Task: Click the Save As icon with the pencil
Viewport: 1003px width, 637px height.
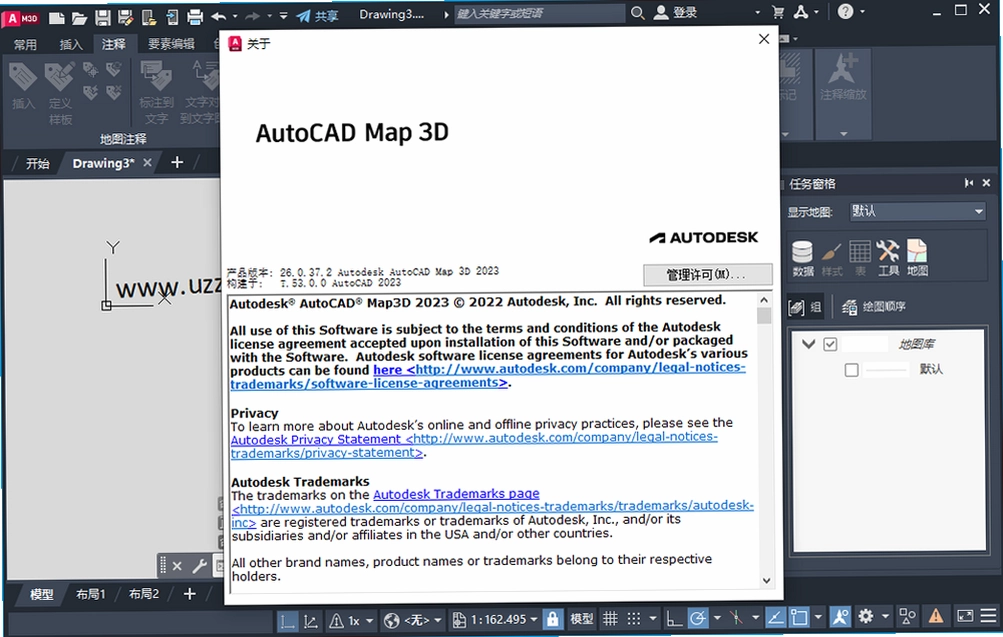Action: (x=125, y=18)
